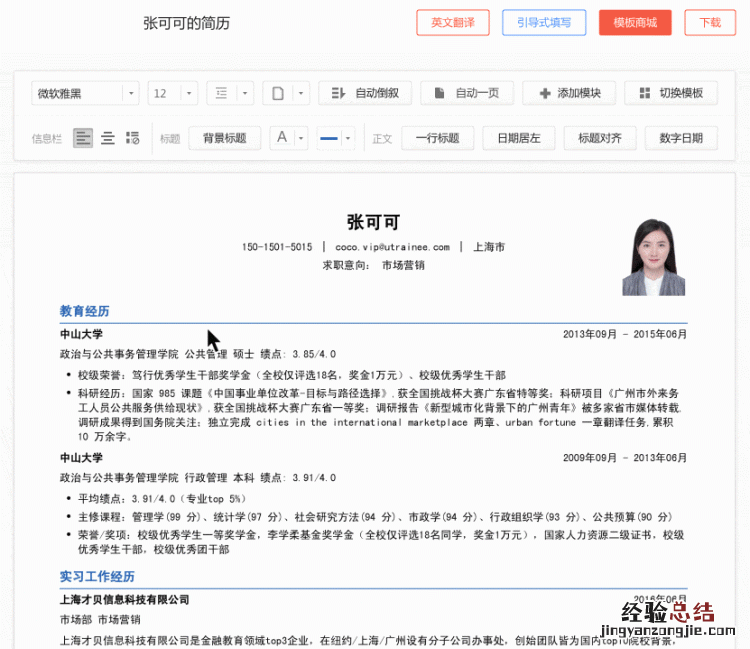Expand the line spacing dropdown arrow

click(244, 93)
